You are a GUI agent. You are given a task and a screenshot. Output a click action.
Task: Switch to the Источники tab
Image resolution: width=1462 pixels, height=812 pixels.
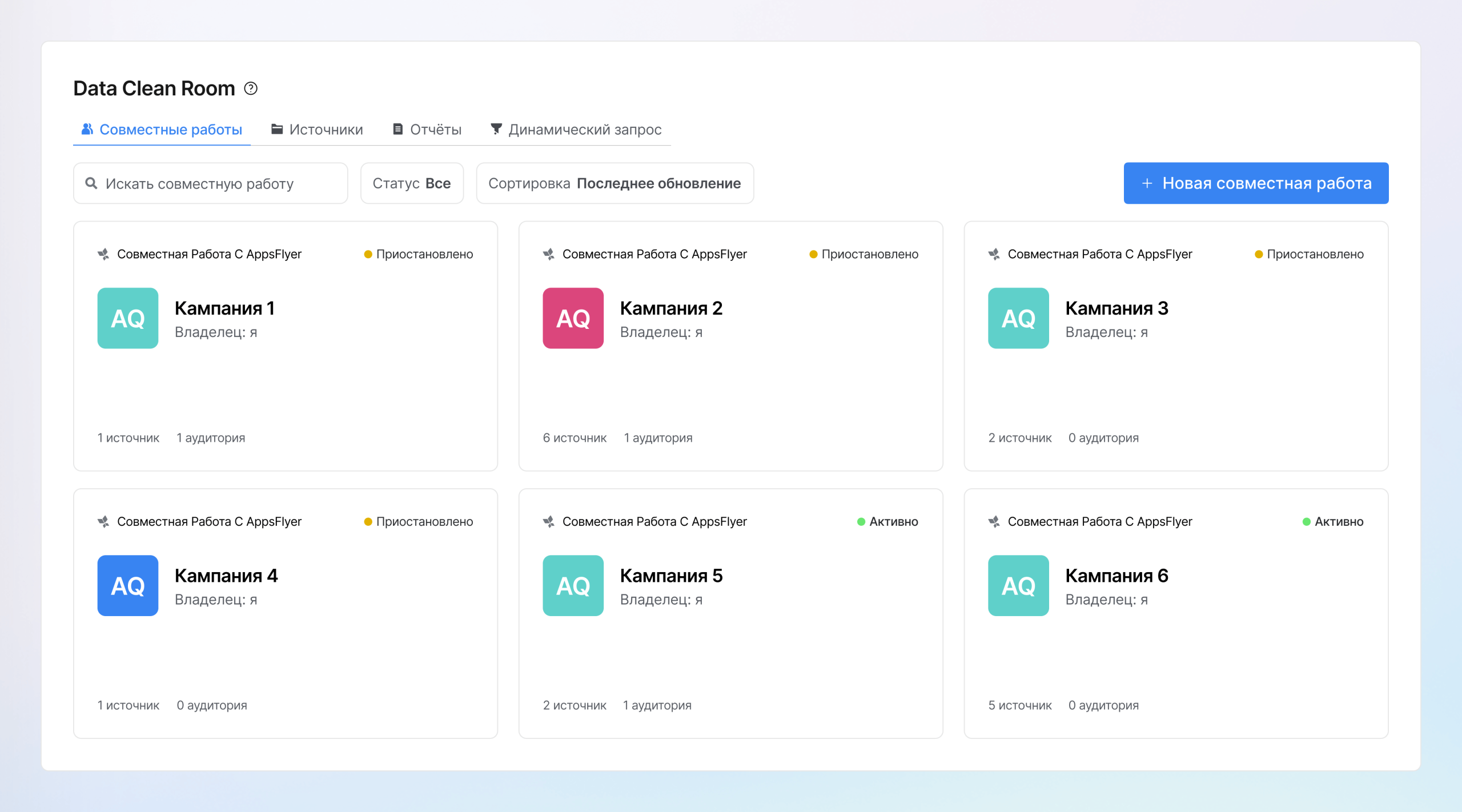coord(318,129)
